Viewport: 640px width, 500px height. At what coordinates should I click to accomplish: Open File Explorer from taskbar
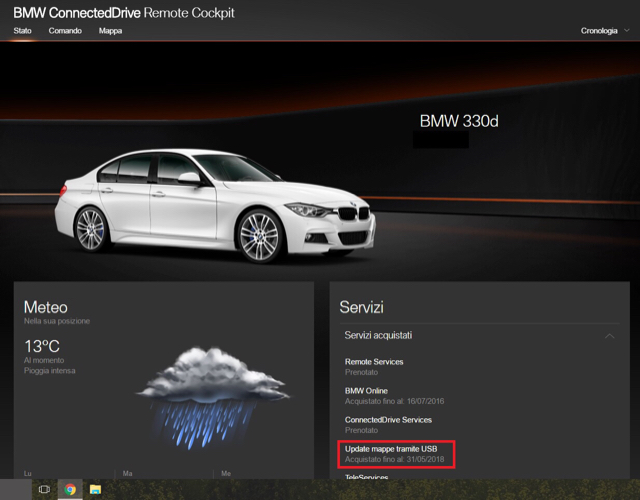pyautogui.click(x=95, y=489)
